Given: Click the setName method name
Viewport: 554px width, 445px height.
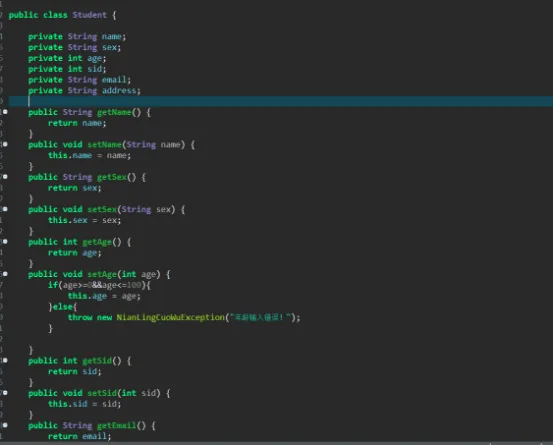Looking at the screenshot, I should coord(104,145).
